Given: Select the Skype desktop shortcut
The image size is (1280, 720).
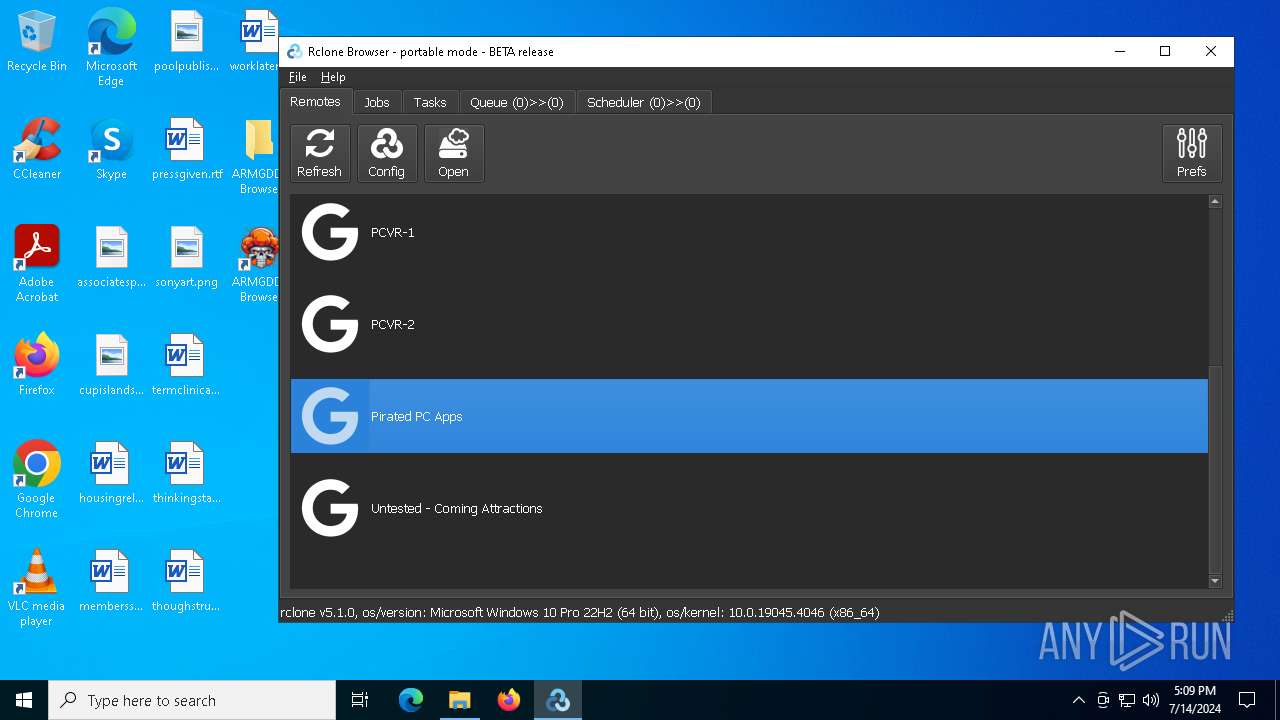Looking at the screenshot, I should [111, 150].
